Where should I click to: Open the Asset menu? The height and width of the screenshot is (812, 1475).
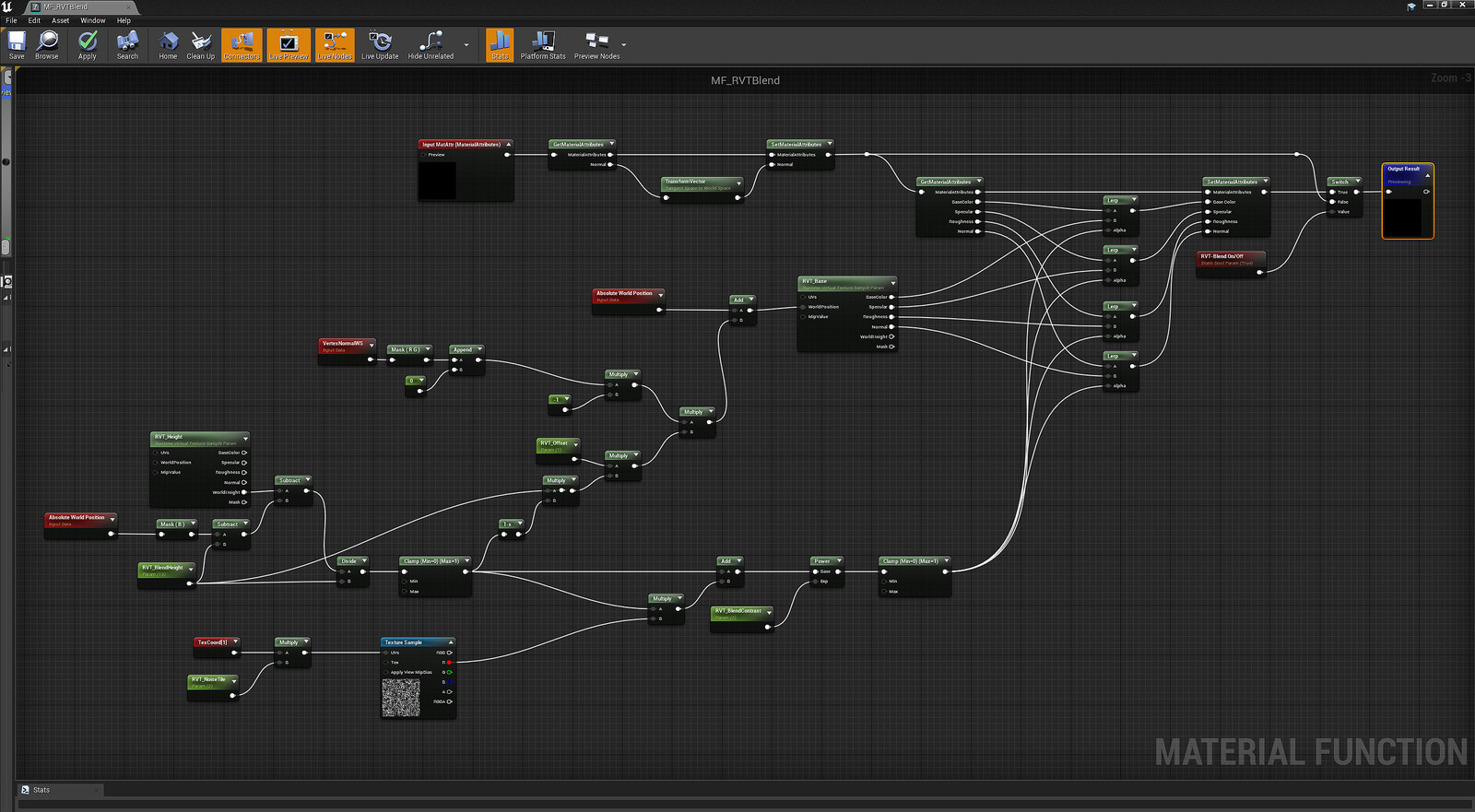[x=60, y=20]
